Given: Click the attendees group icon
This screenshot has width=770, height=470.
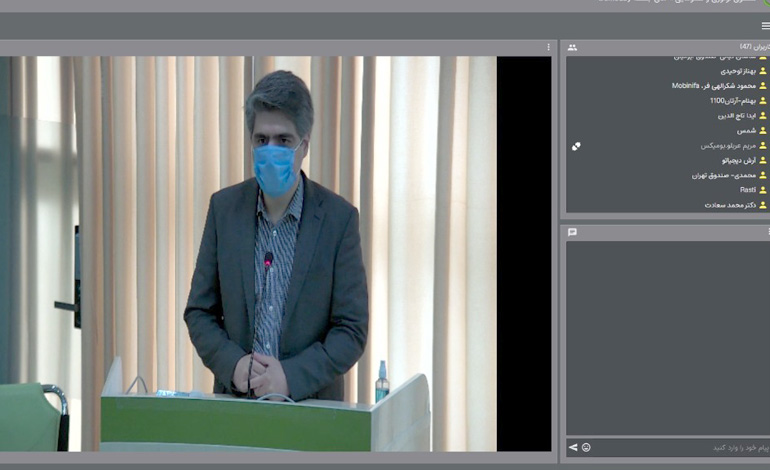Looking at the screenshot, I should click(572, 47).
